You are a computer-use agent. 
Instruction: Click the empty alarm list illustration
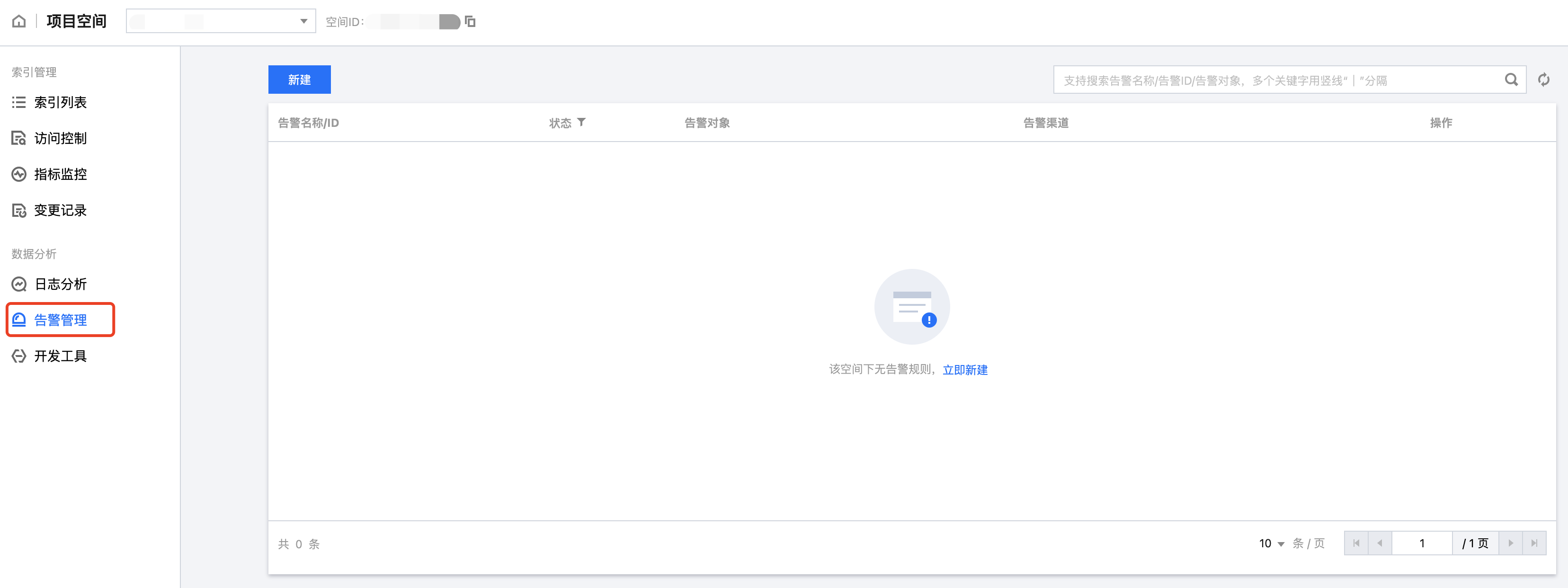[x=911, y=307]
